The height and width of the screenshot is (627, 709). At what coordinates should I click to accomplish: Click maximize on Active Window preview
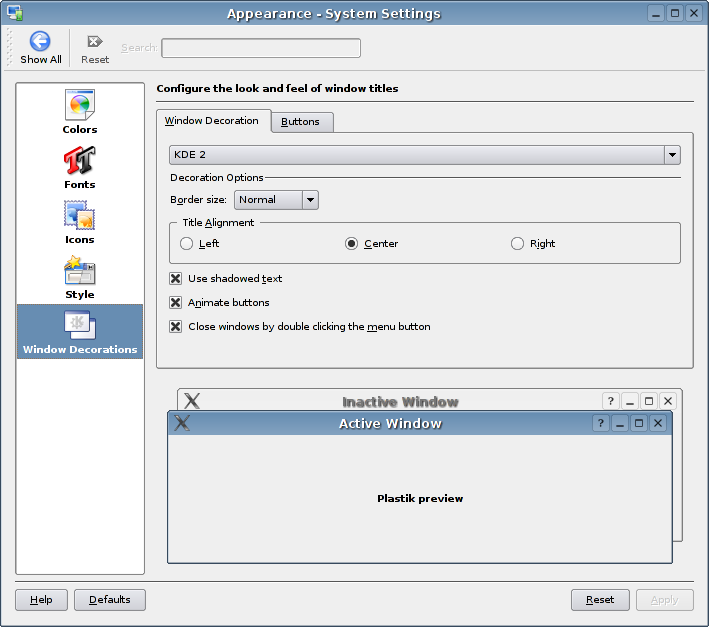(x=639, y=423)
